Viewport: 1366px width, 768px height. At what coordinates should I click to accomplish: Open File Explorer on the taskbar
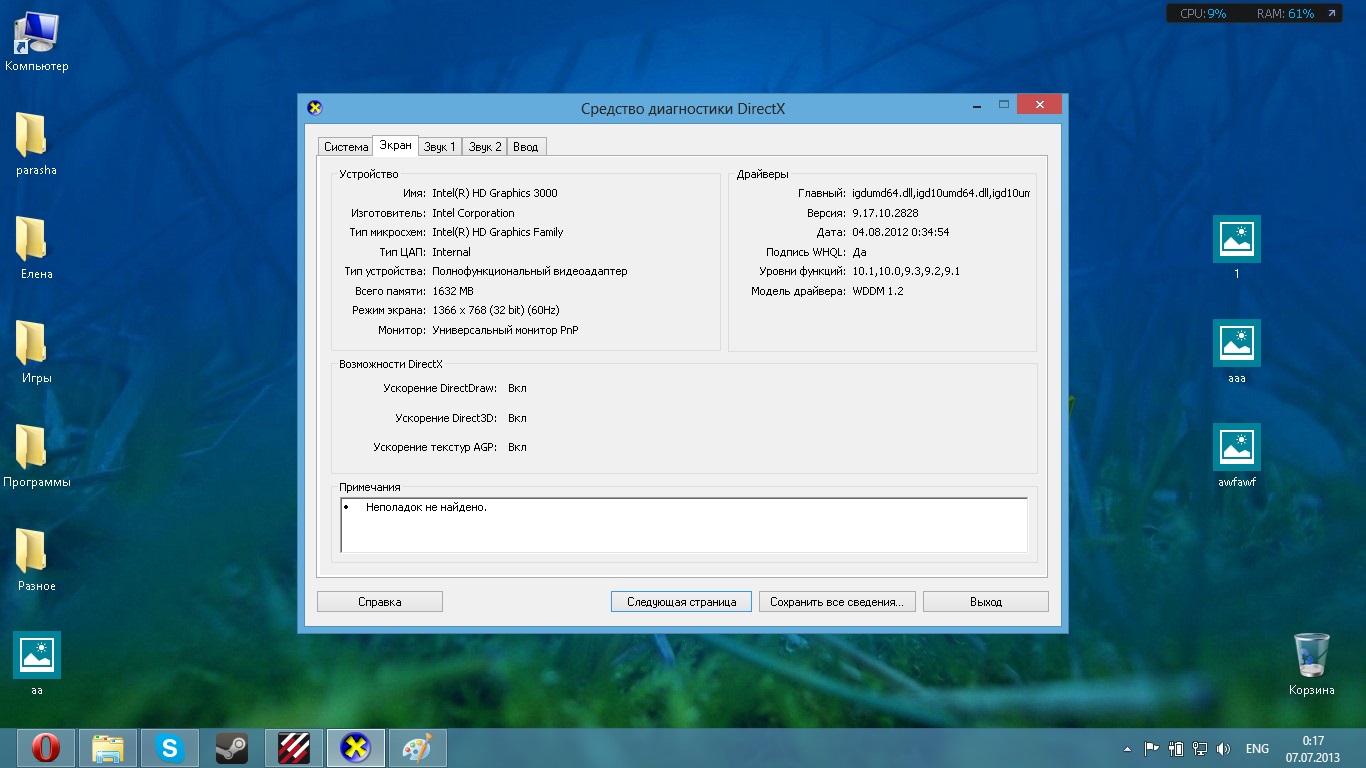pos(108,748)
